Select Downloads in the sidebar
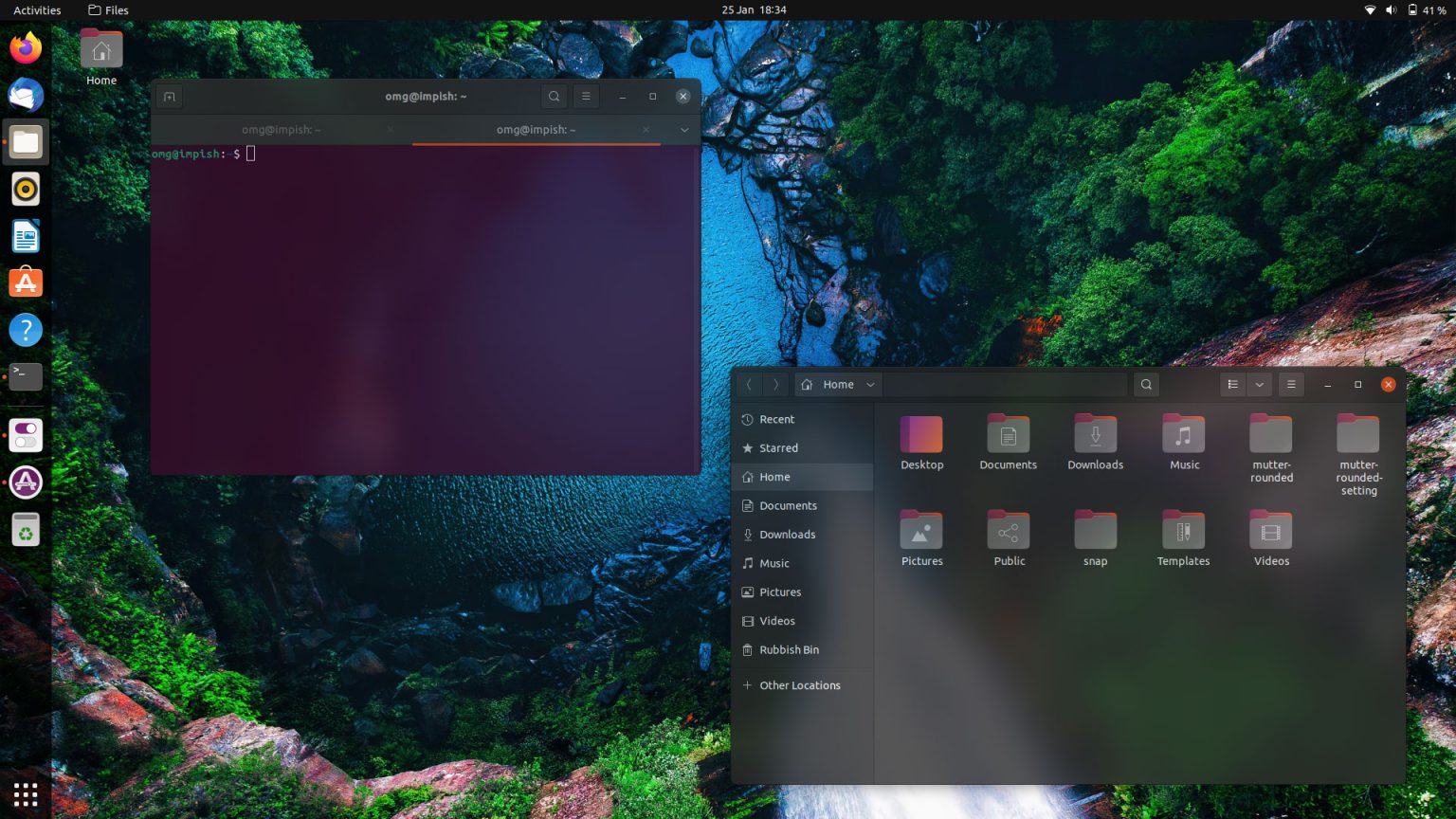 (787, 535)
